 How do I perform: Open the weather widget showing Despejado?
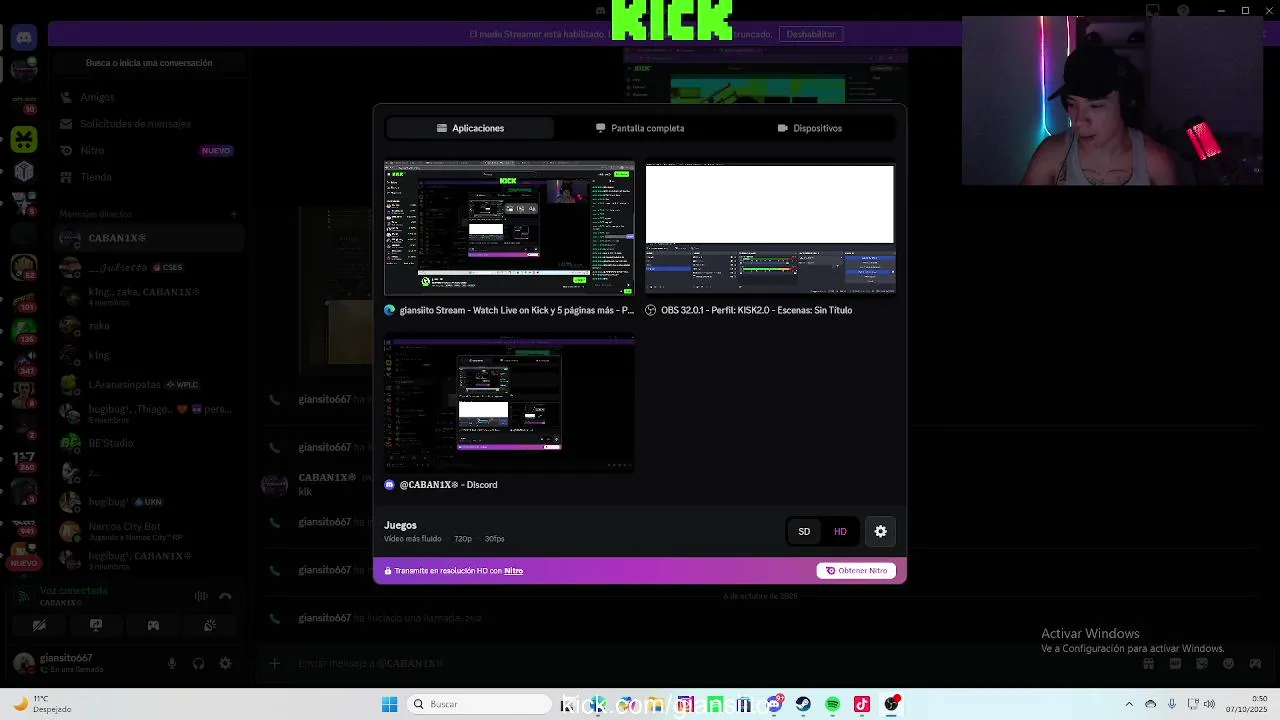click(43, 704)
